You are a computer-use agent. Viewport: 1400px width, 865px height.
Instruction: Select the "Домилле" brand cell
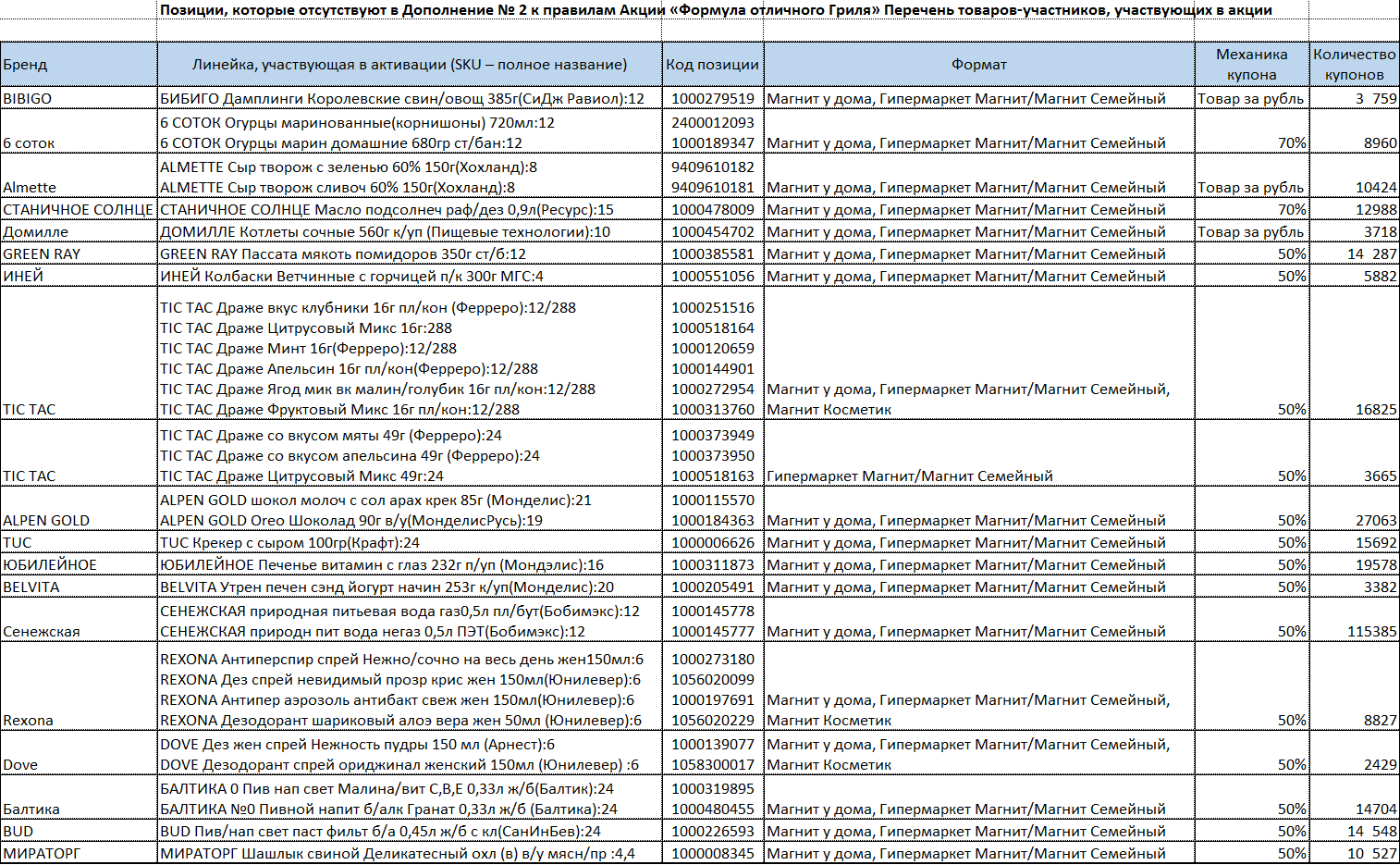click(79, 231)
